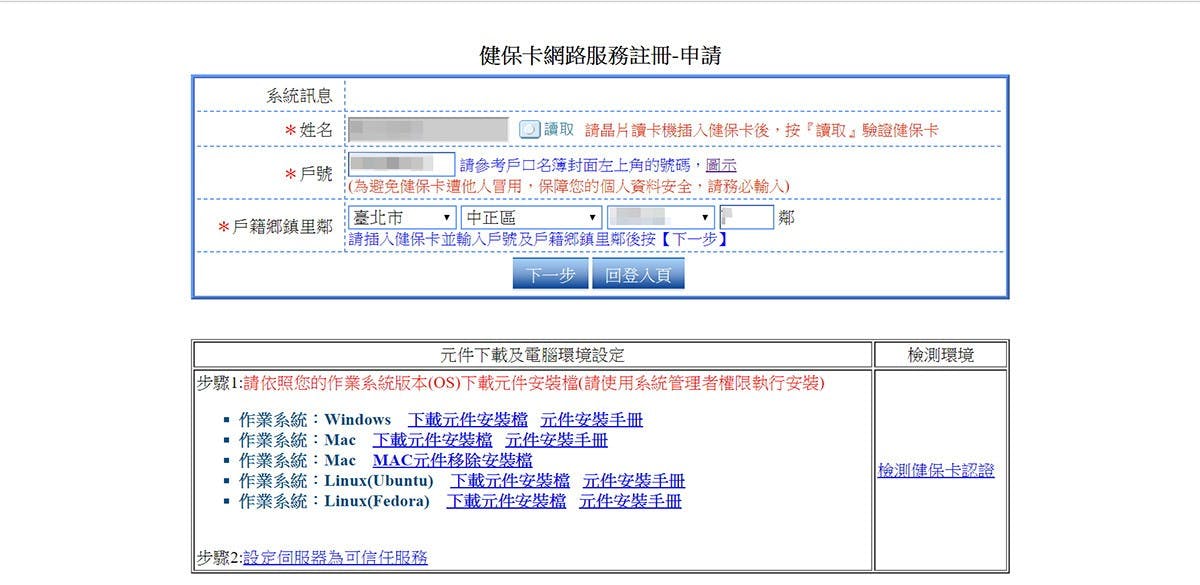Click the 檢測環境 column header text
The image size is (1200, 585).
(940, 354)
